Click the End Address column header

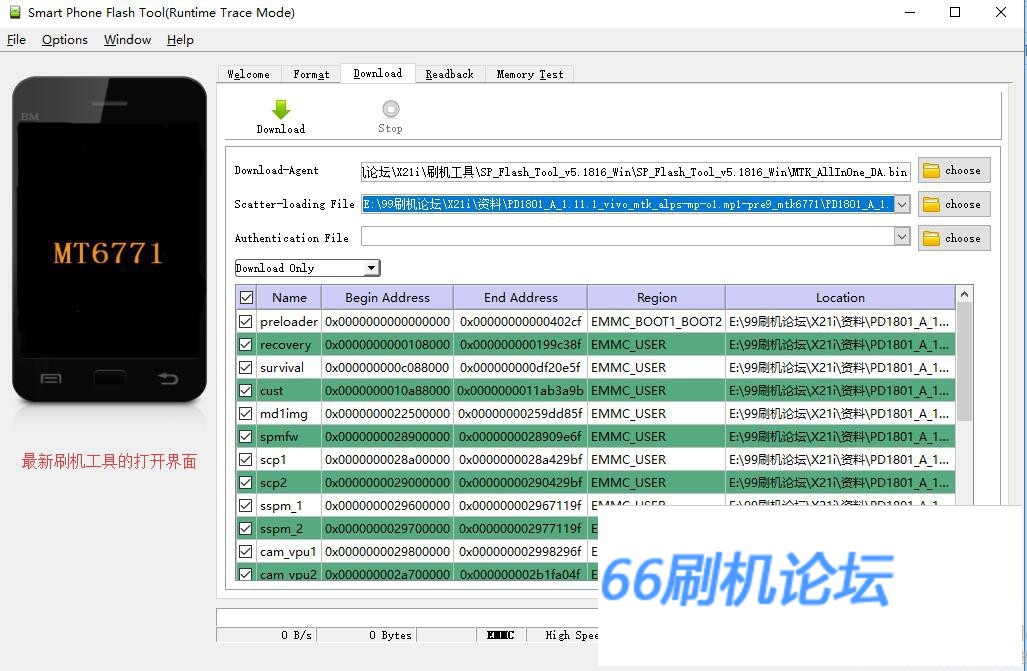tap(521, 297)
